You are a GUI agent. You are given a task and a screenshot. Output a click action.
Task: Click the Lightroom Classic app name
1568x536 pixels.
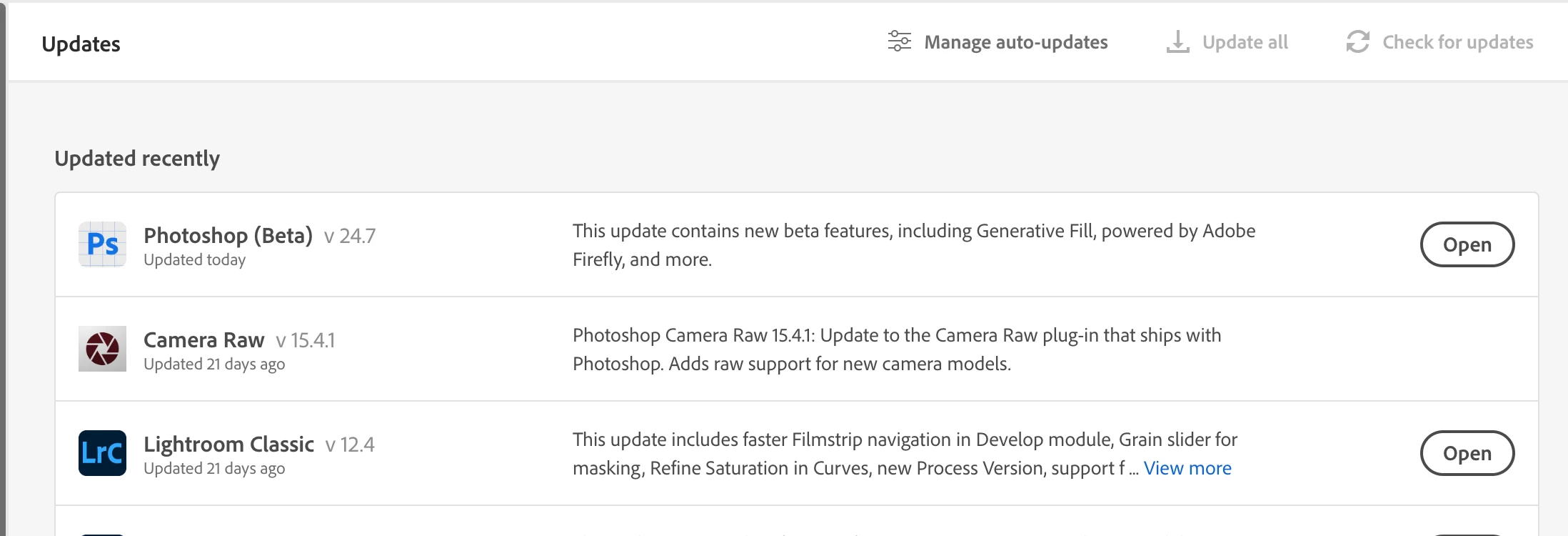coord(228,444)
